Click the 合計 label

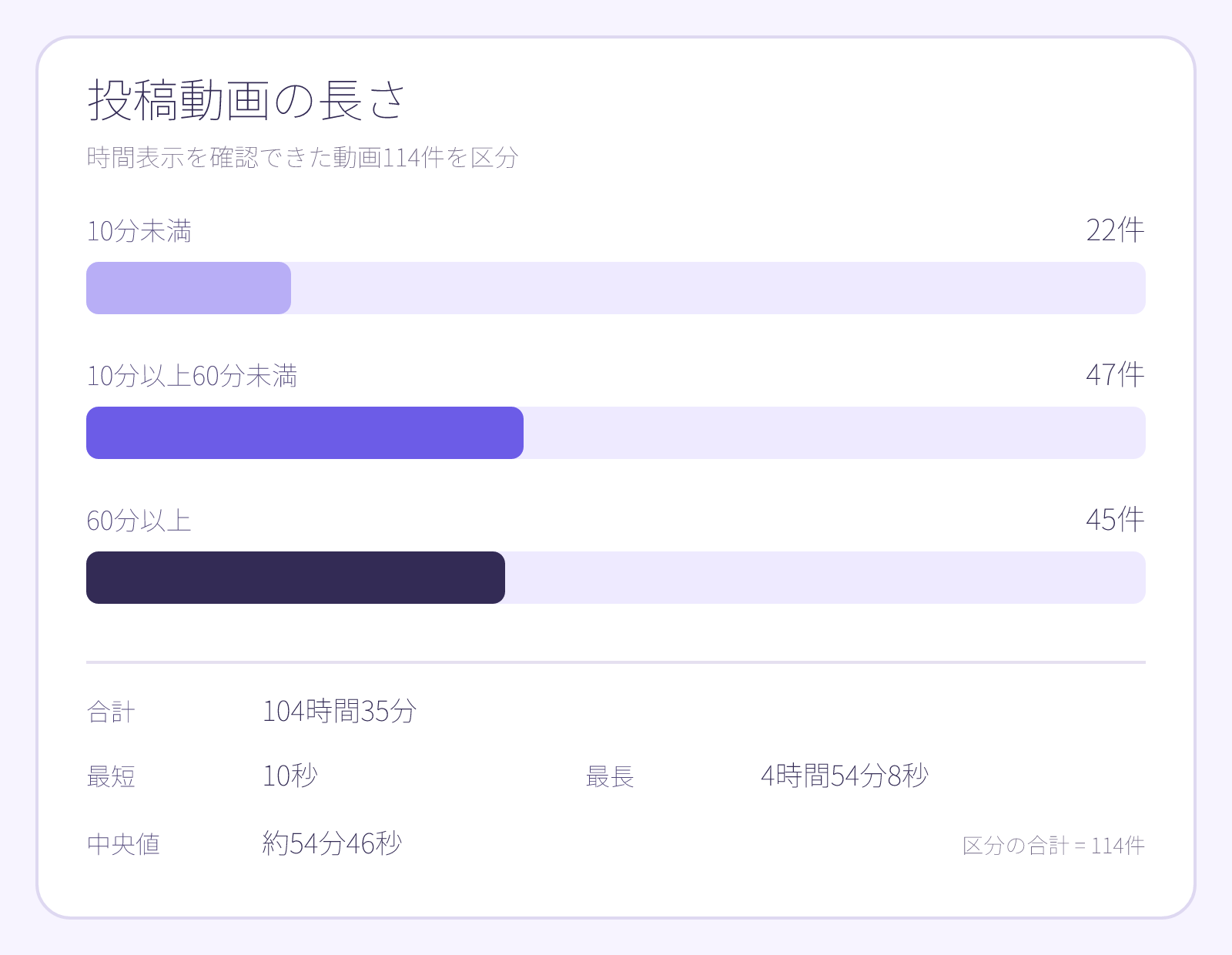coord(112,712)
